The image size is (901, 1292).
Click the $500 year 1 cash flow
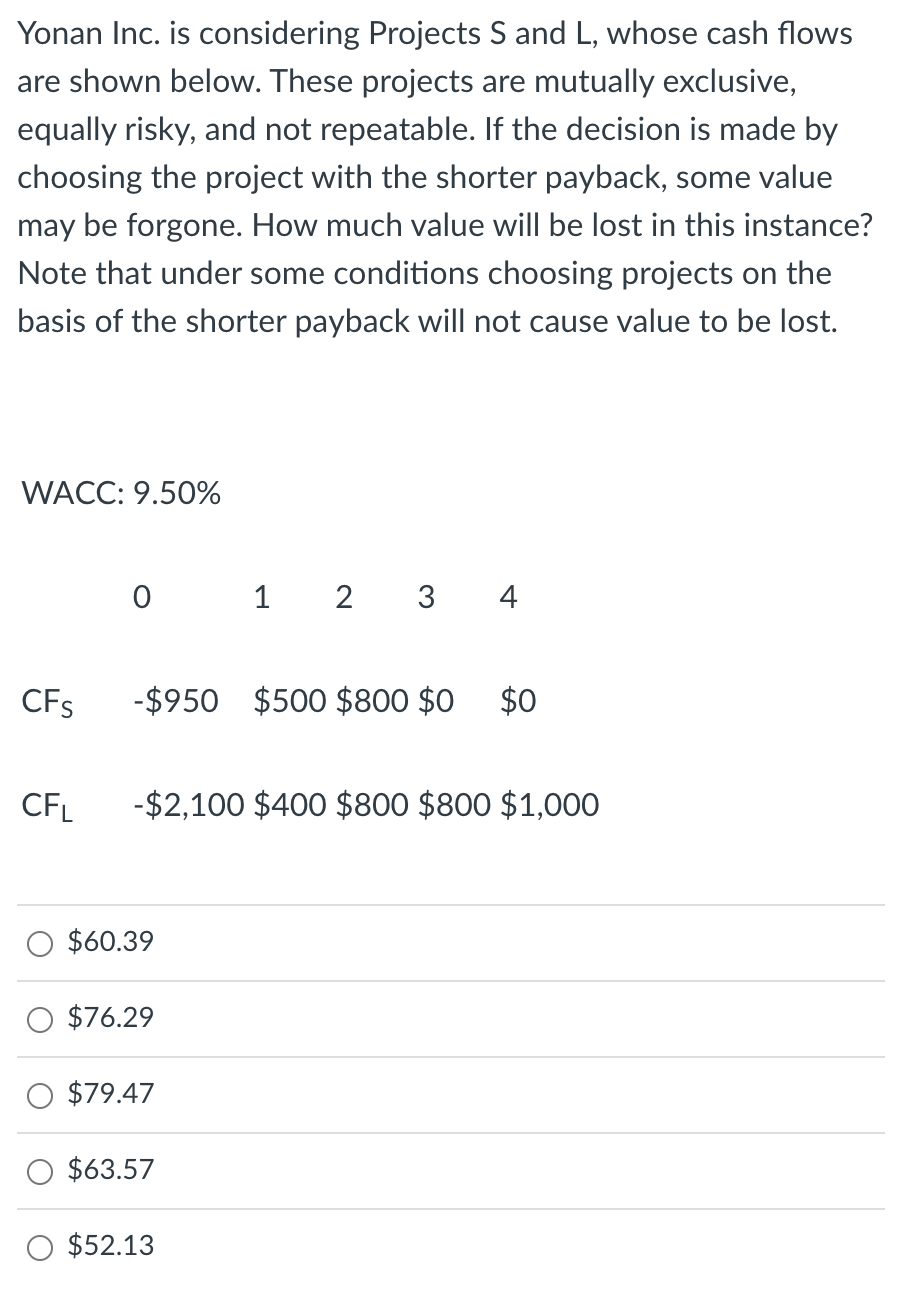click(292, 702)
